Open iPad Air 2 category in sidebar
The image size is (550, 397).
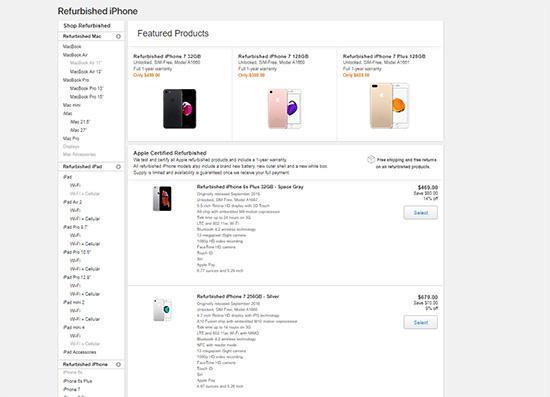click(x=72, y=202)
